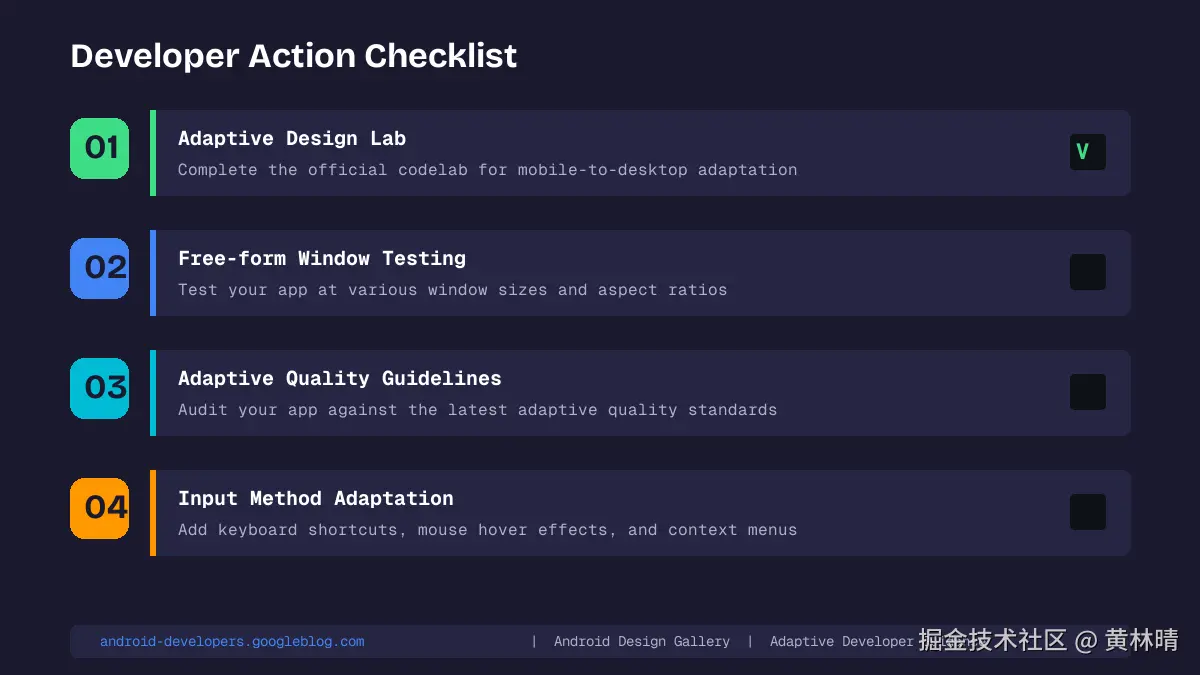This screenshot has width=1200, height=675.
Task: Click the keyboard shortcuts description line
Action: (x=487, y=530)
